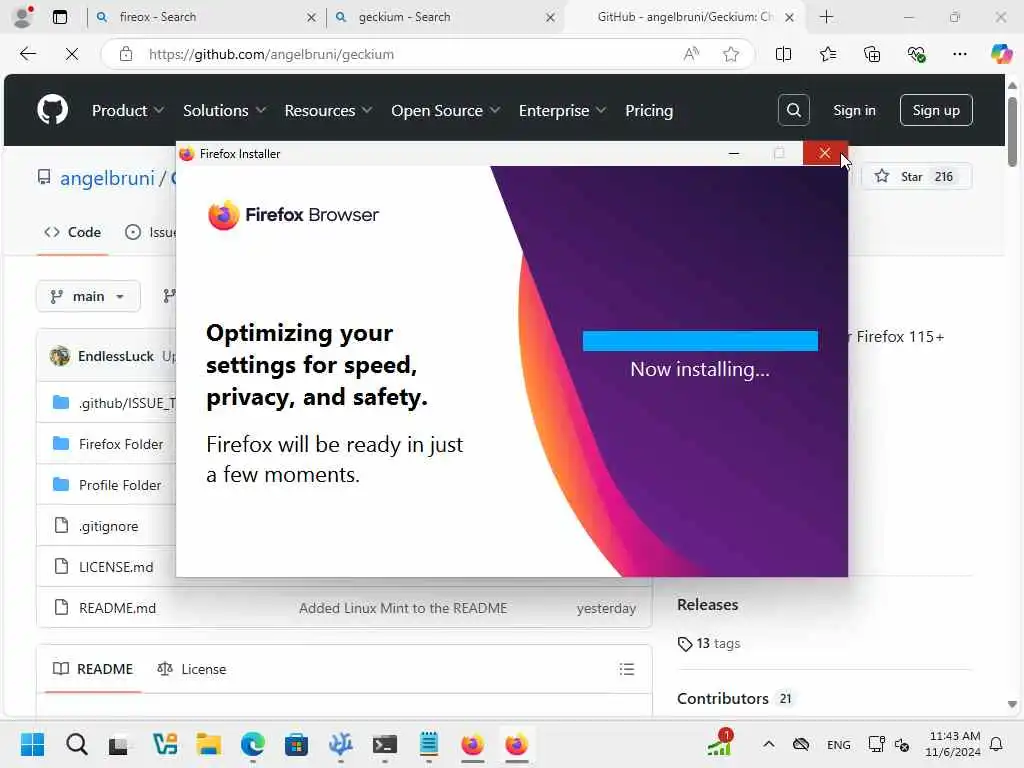Open File Explorer from taskbar
This screenshot has height=768, width=1024.
[208, 744]
